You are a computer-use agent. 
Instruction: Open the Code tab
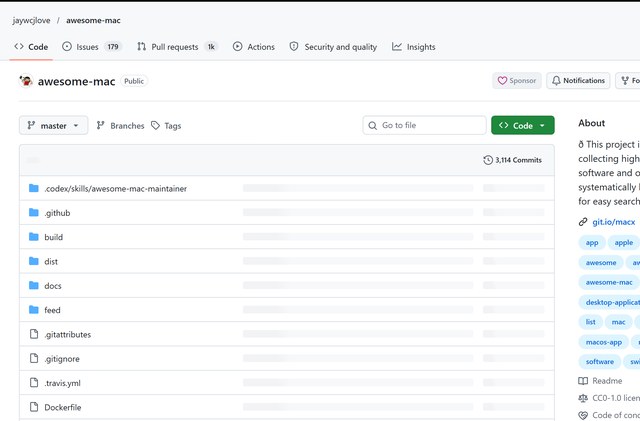31,47
